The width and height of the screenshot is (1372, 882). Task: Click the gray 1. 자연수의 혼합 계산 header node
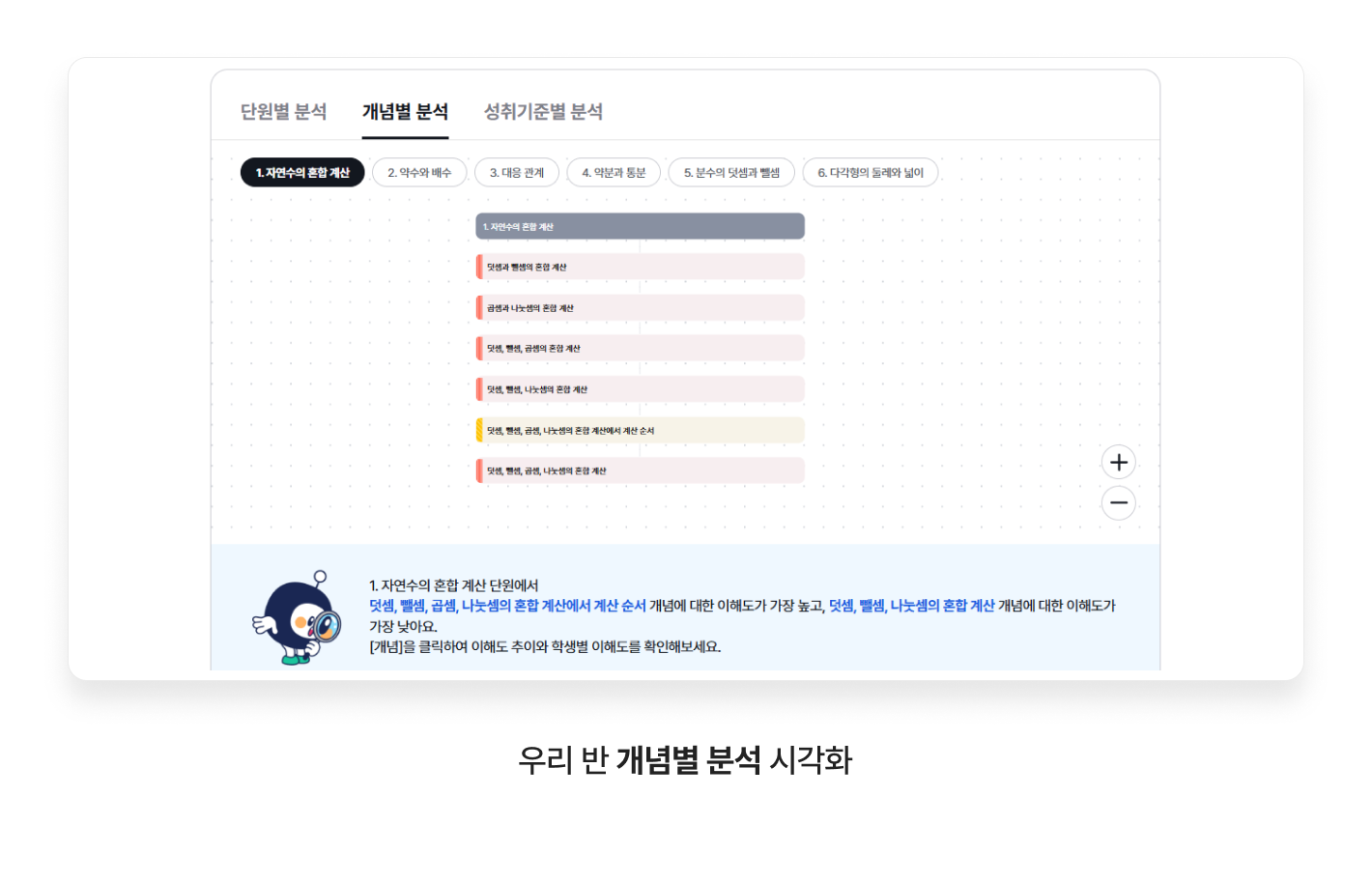[640, 227]
